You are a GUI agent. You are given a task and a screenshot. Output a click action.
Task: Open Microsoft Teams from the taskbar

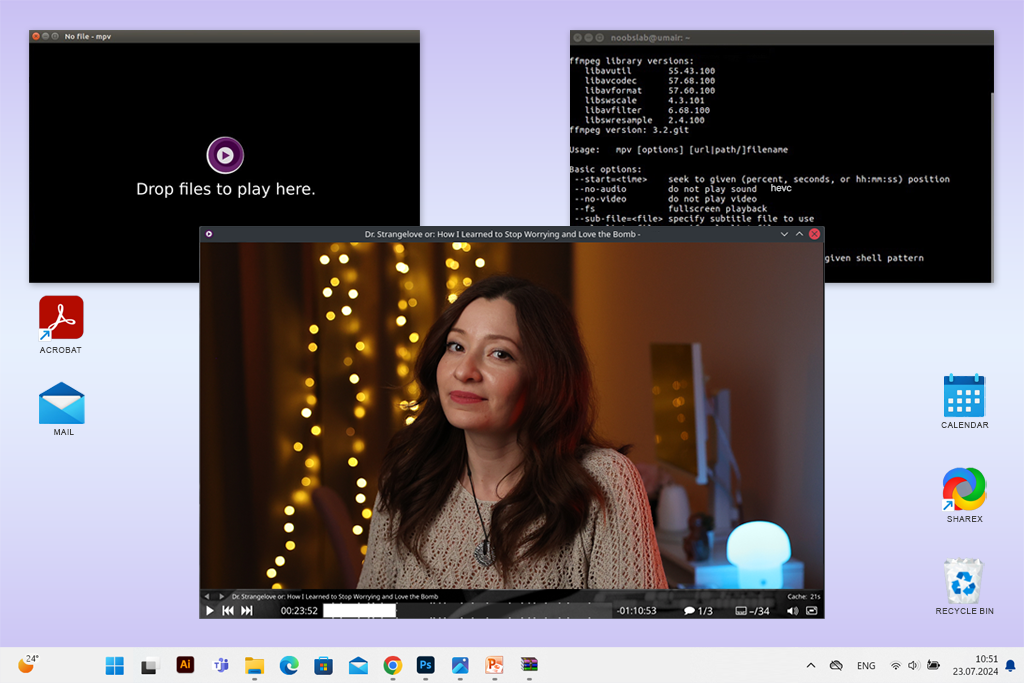click(221, 665)
